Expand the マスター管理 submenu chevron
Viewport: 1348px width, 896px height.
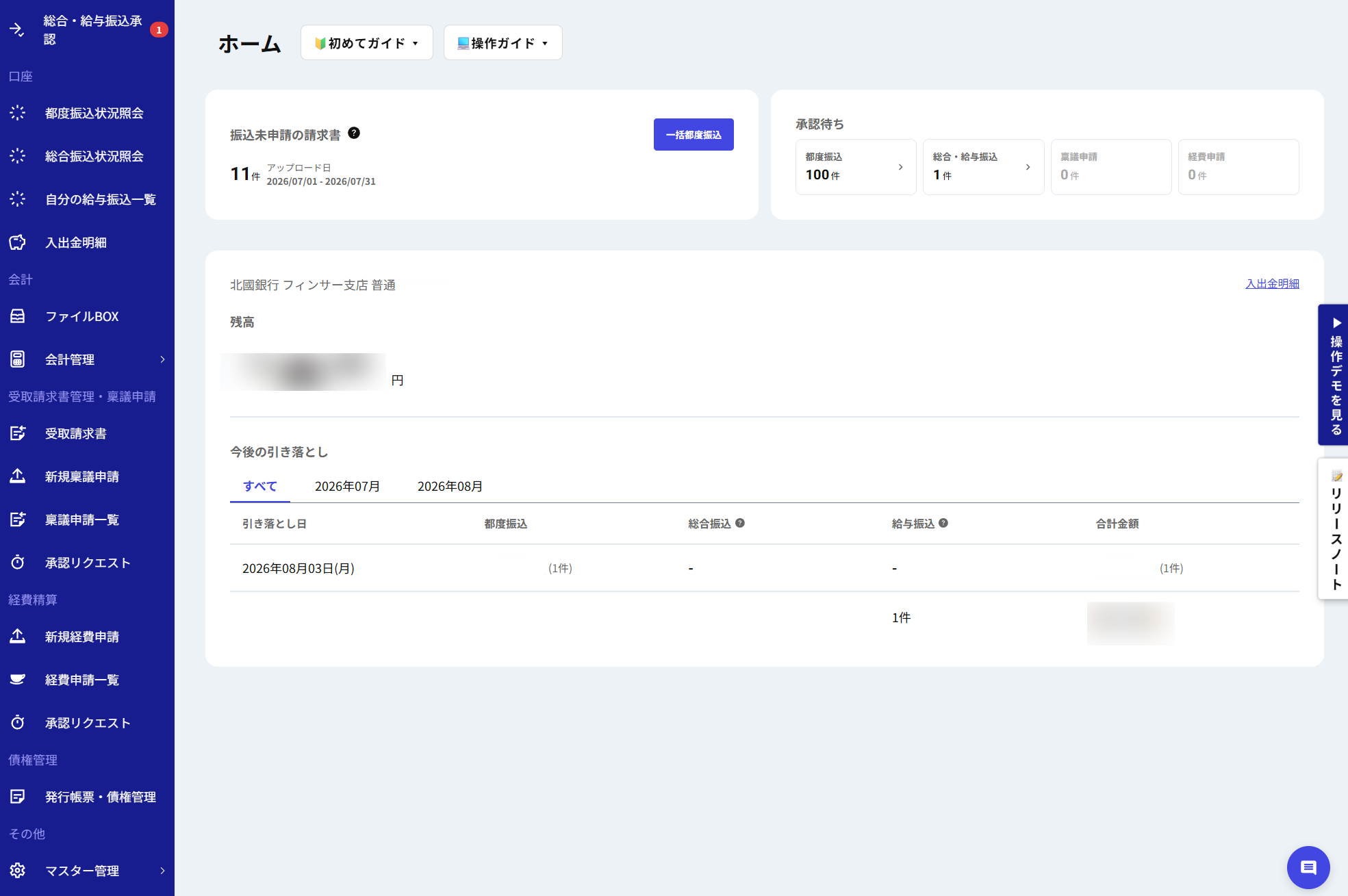[162, 871]
